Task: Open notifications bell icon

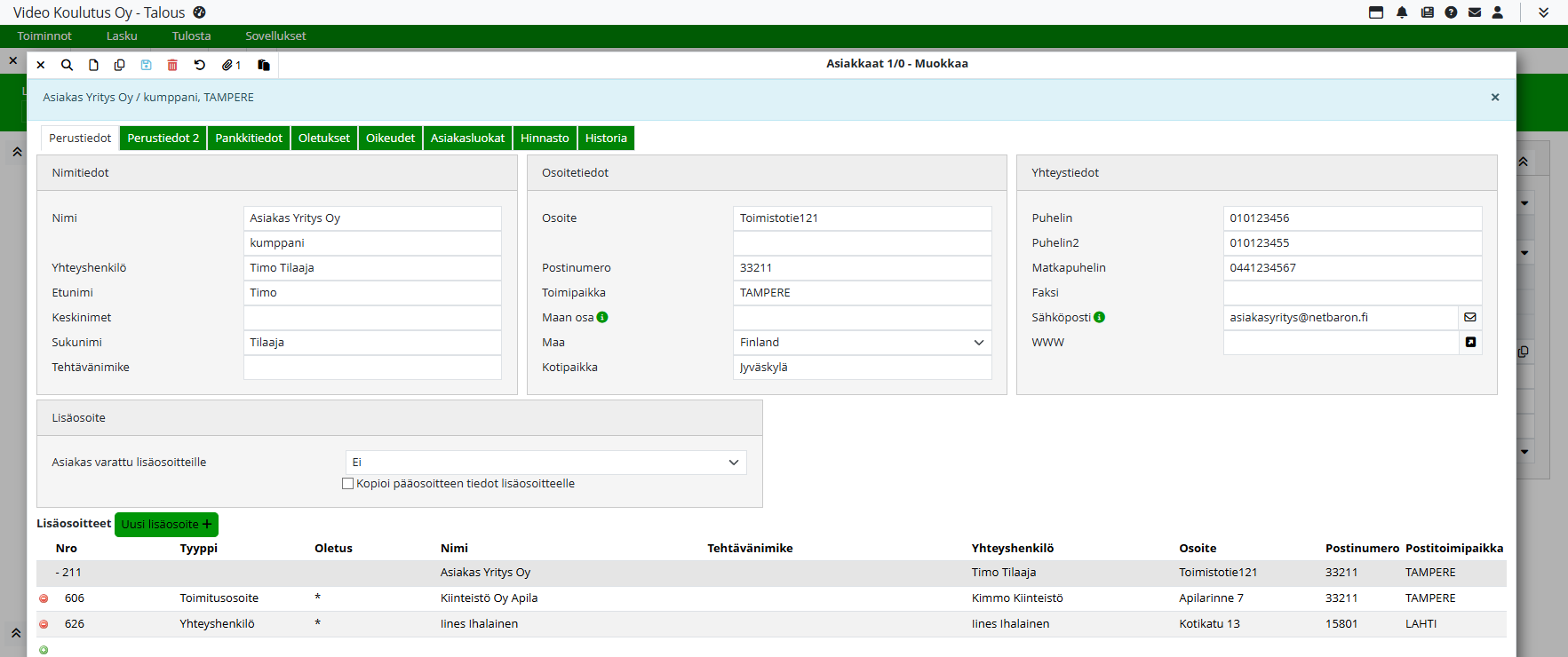Action: point(1402,12)
